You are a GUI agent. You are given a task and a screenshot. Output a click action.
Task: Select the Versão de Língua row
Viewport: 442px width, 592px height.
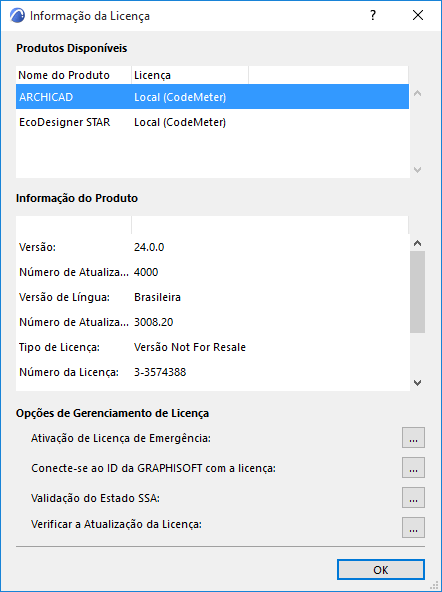pyautogui.click(x=212, y=297)
